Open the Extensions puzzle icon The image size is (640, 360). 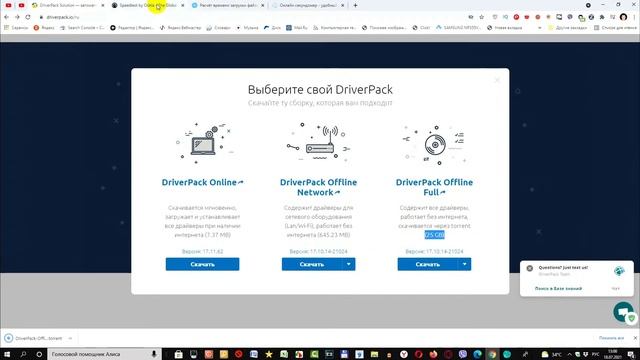[602, 17]
